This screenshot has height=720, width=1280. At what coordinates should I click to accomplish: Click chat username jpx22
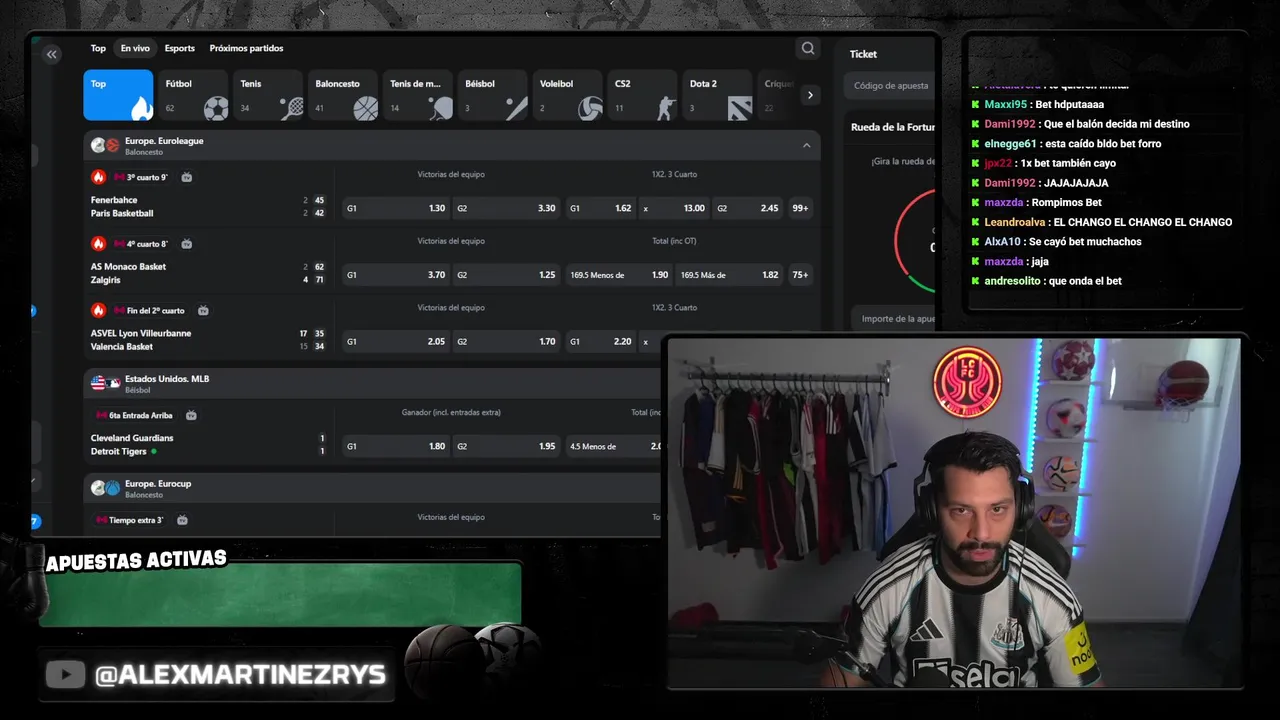pos(998,163)
